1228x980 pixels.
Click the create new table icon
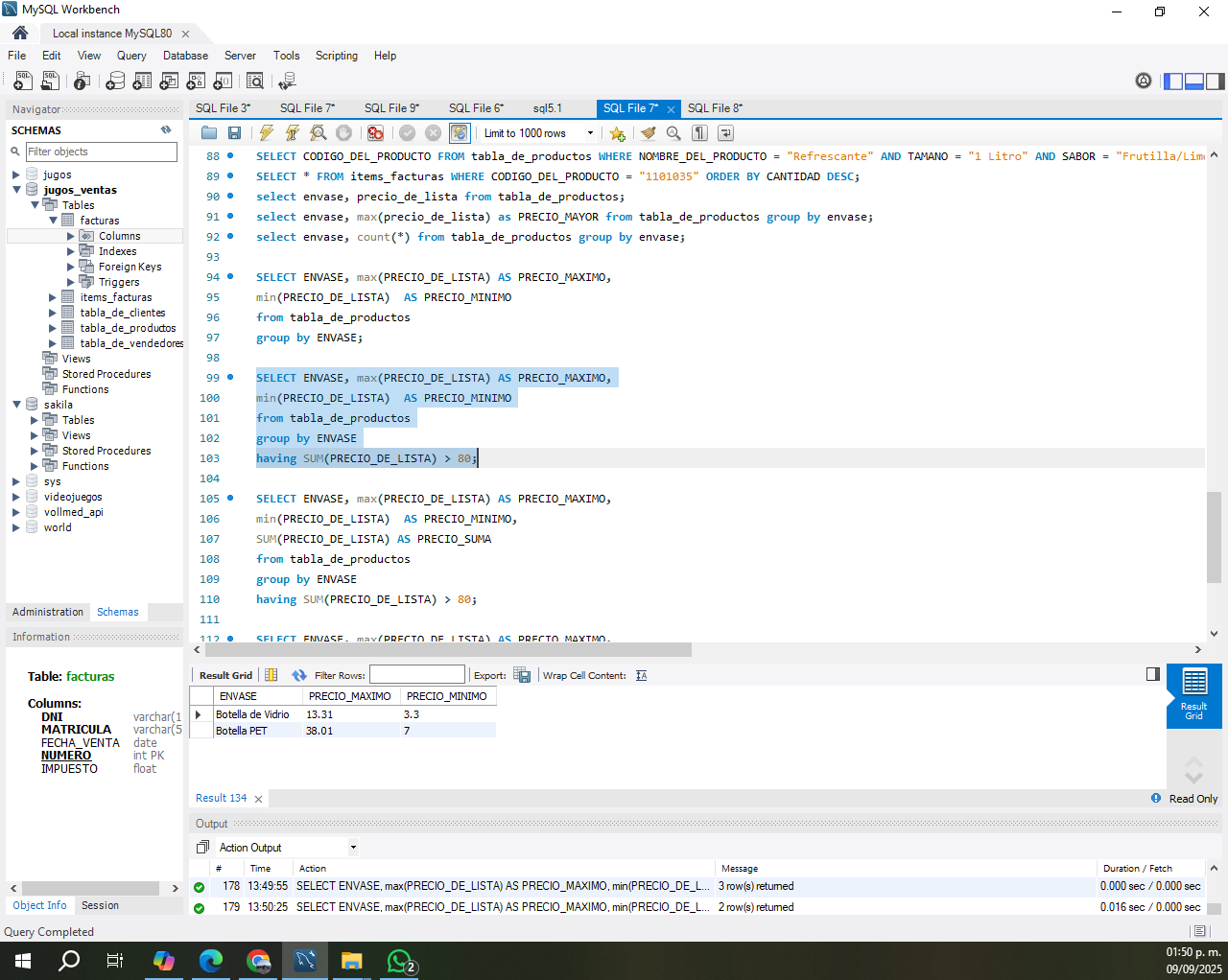[142, 82]
